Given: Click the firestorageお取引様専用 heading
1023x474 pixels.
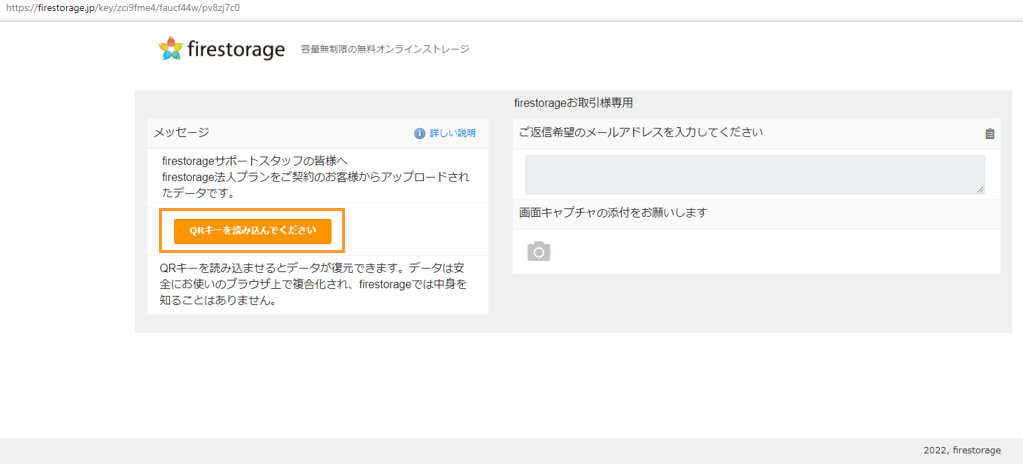Looking at the screenshot, I should 573,103.
